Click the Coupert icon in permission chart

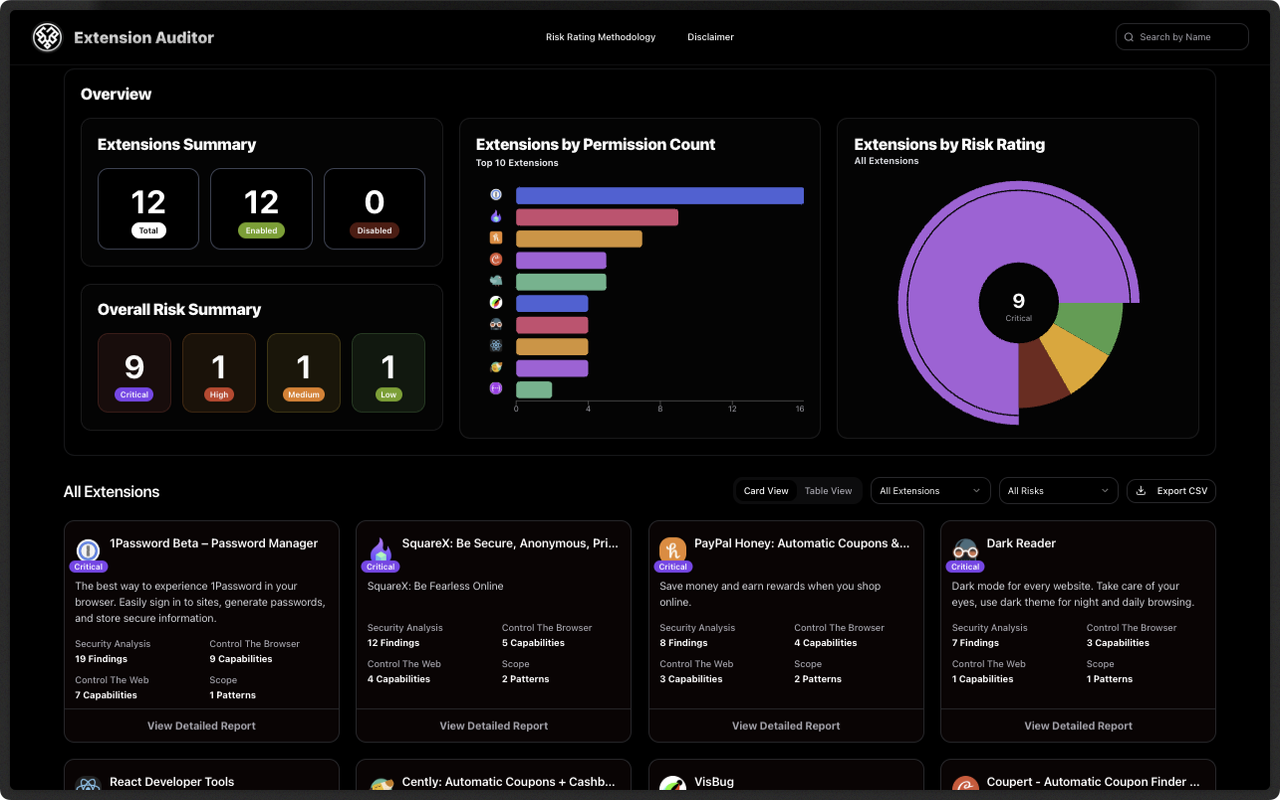coord(495,260)
